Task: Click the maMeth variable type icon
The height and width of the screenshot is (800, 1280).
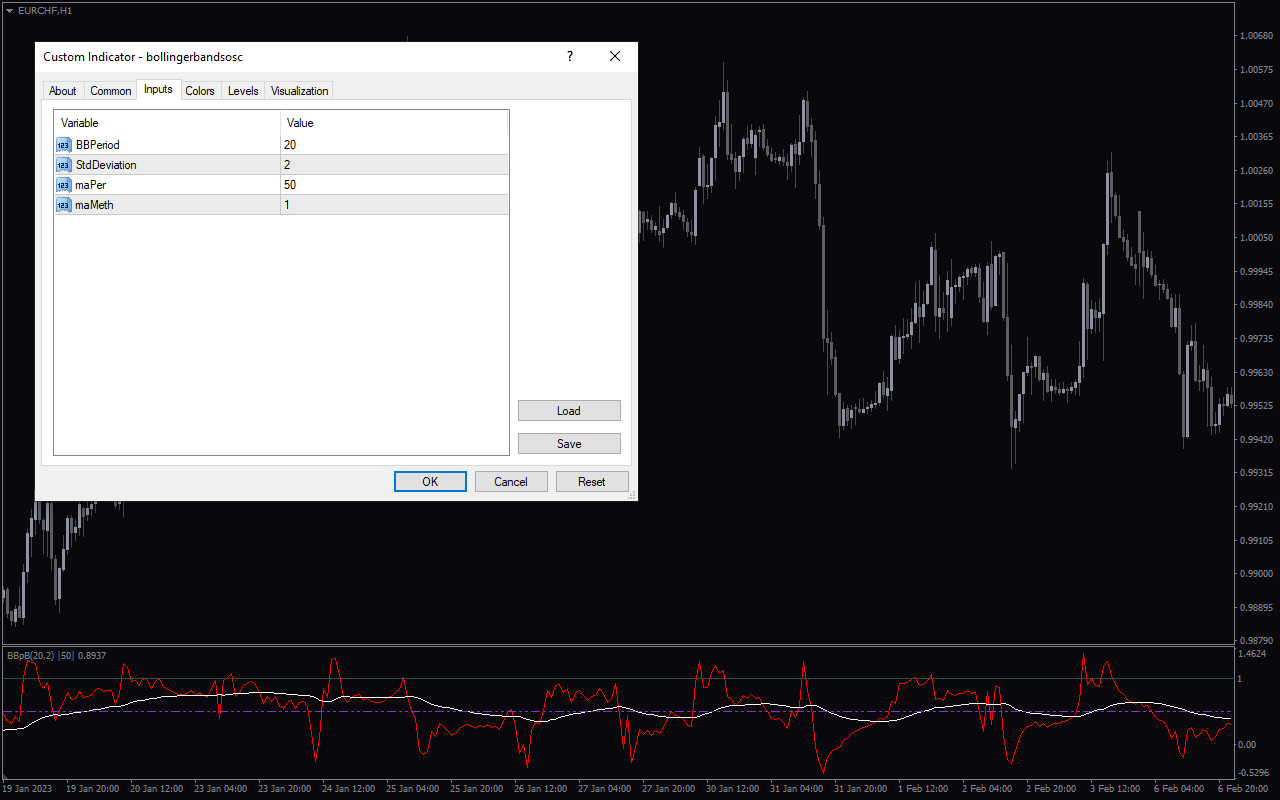Action: (x=63, y=205)
